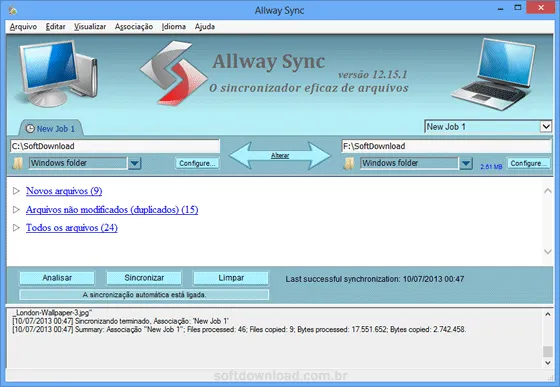Image resolution: width=560 pixels, height=387 pixels.
Task: Click the Sincronizar button
Action: 144,278
